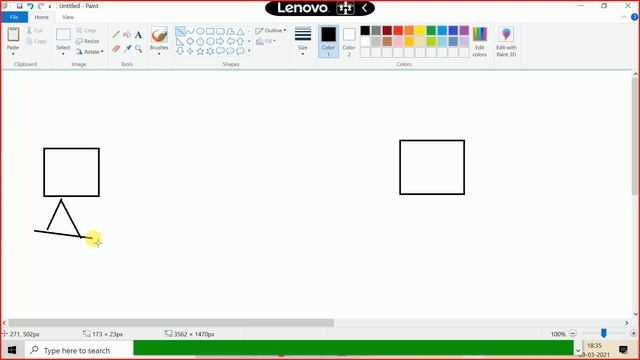The image size is (640, 360).
Task: Choose the Down arrow shape
Action: [180, 51]
